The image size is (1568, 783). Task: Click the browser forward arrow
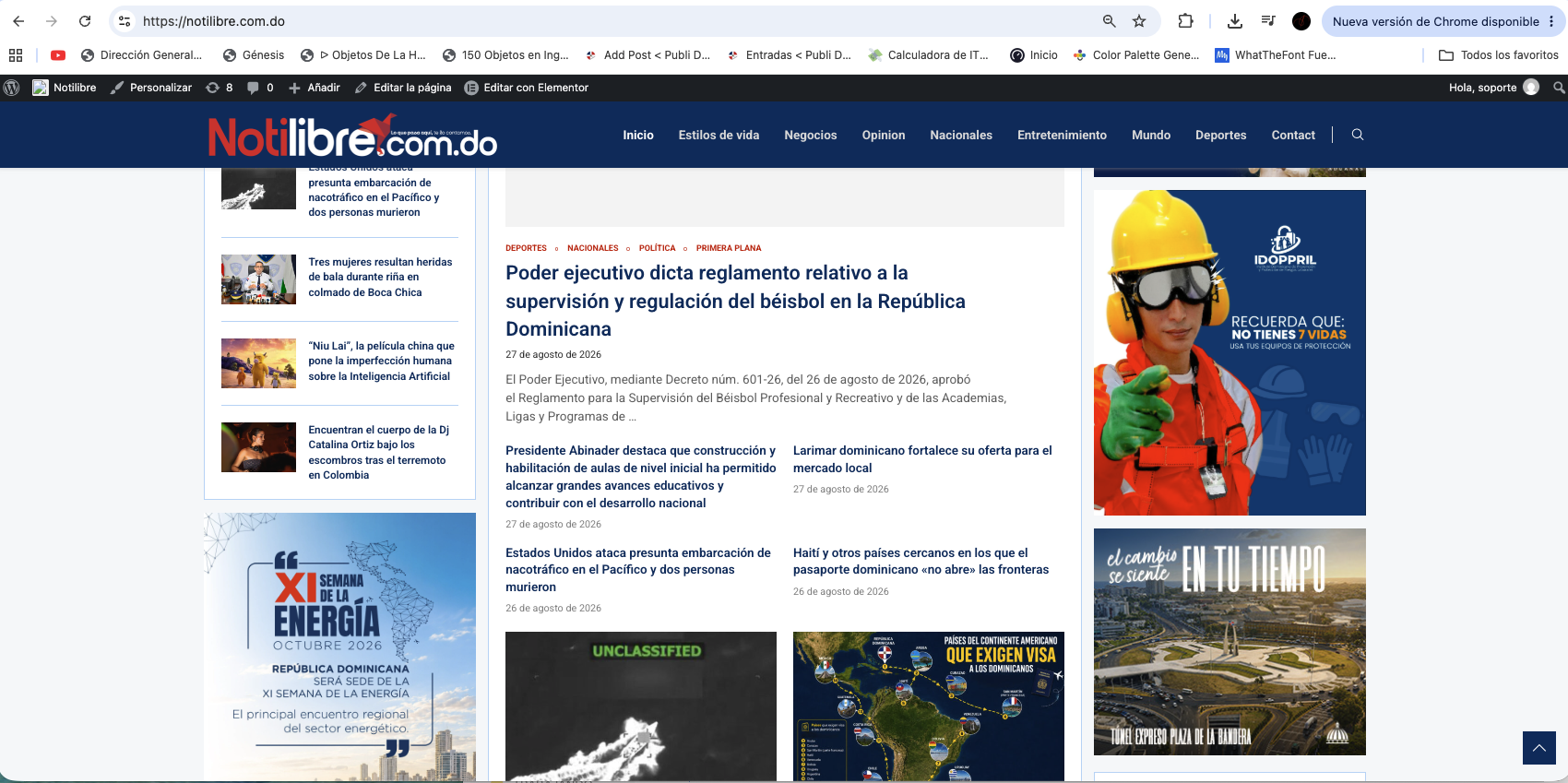pyautogui.click(x=52, y=21)
